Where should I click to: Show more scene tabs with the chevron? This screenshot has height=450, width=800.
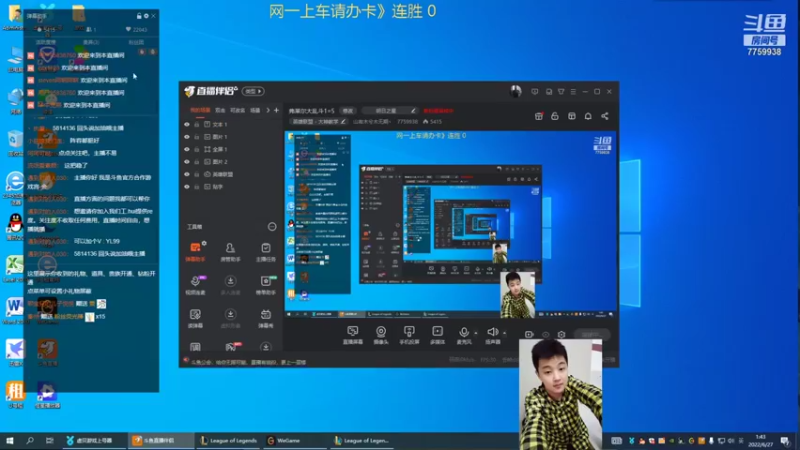tap(268, 110)
